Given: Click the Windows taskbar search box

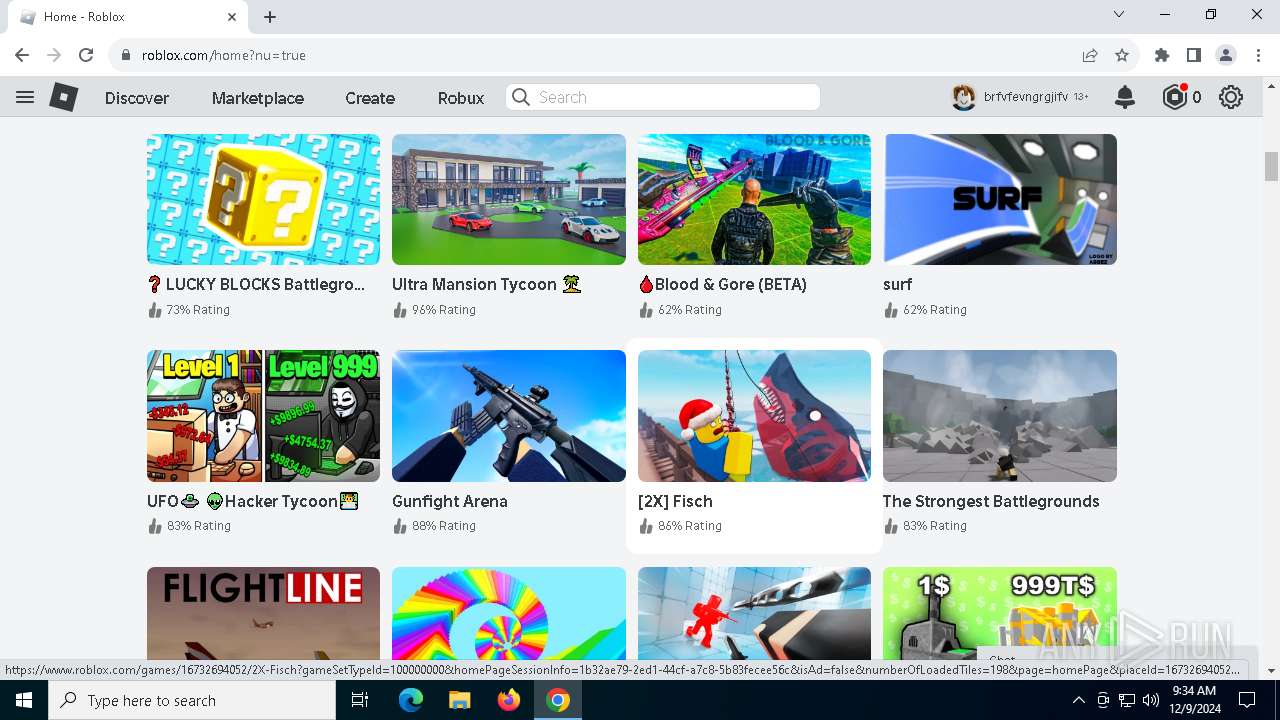Looking at the screenshot, I should [x=192, y=700].
